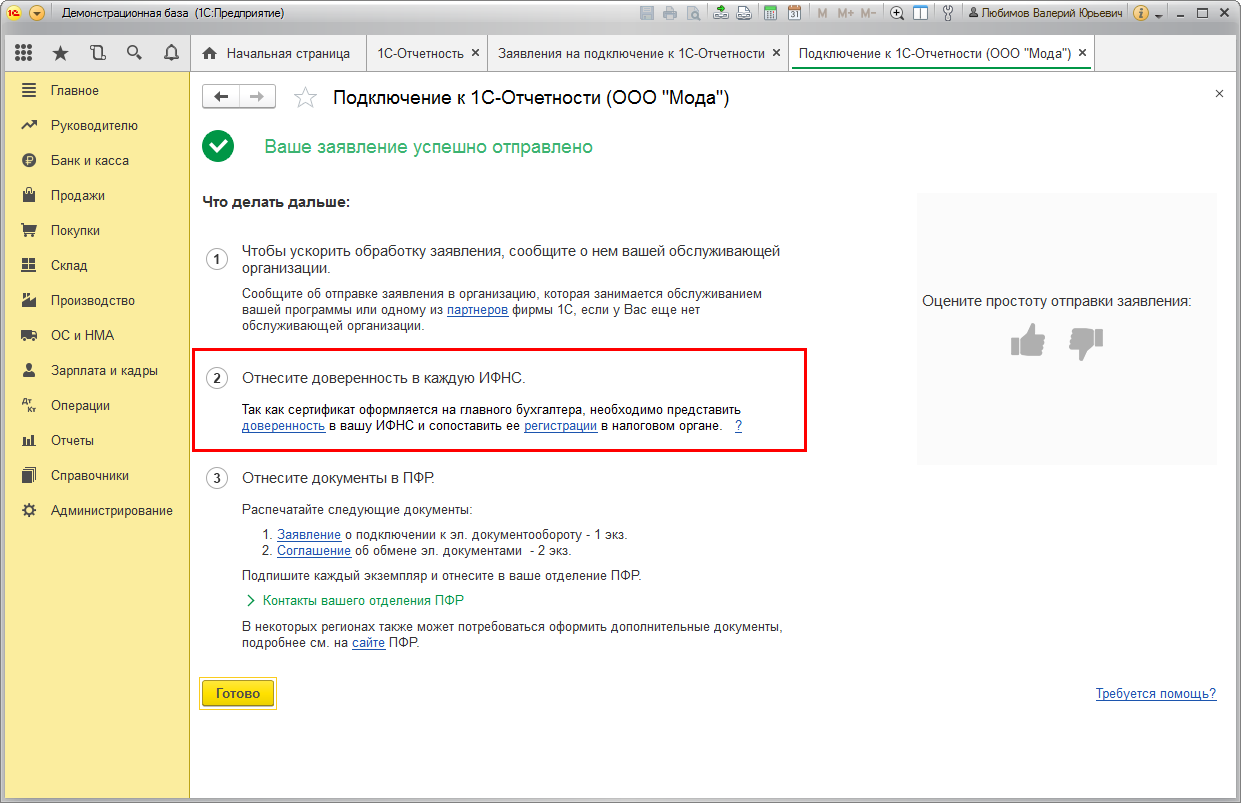1241x803 pixels.
Task: Close the '1С-Отчетность' tab
Action: [475, 53]
